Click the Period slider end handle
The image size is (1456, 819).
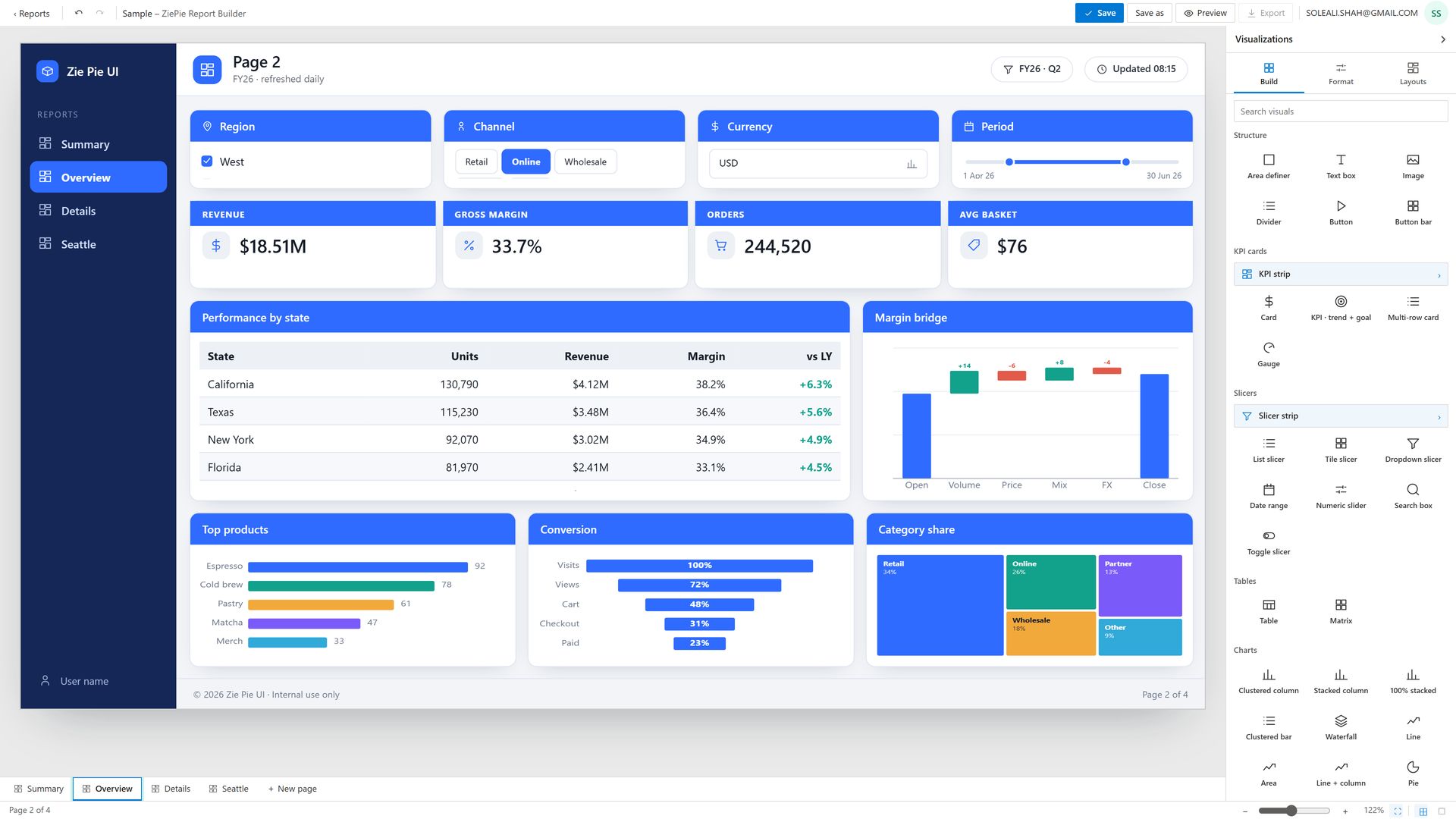[1125, 162]
